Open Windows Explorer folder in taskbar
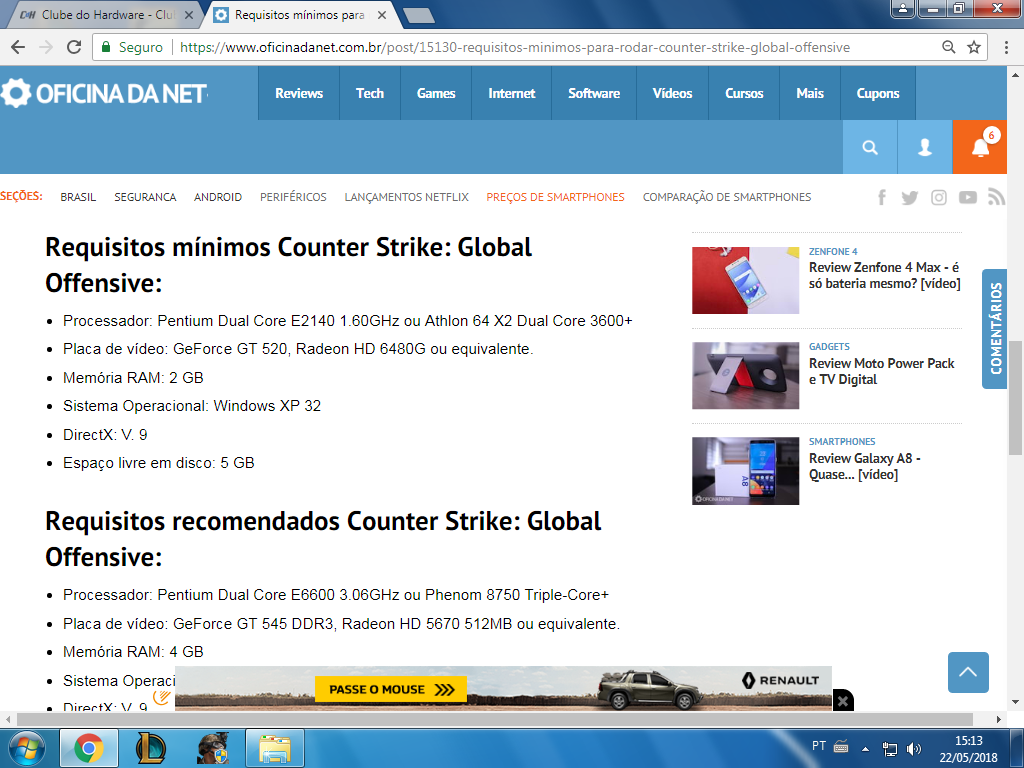 click(275, 748)
